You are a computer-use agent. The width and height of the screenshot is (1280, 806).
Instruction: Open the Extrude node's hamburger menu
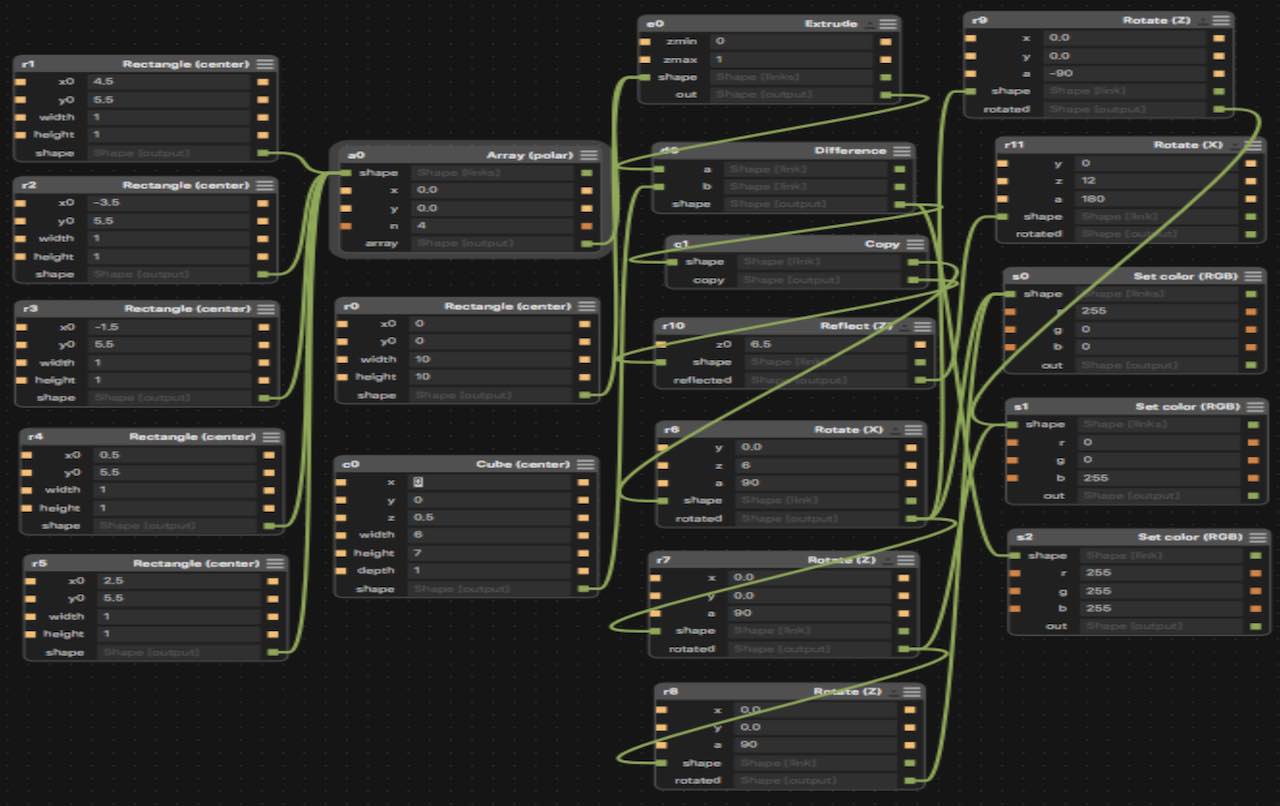[886, 23]
